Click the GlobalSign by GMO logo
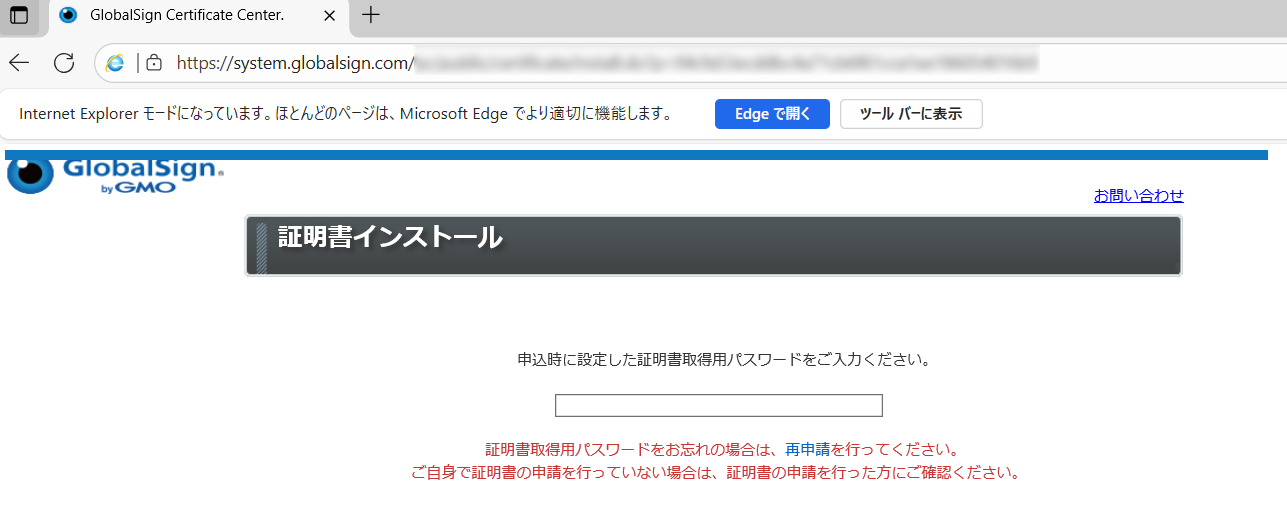Image resolution: width=1287 pixels, height=512 pixels. click(x=115, y=173)
